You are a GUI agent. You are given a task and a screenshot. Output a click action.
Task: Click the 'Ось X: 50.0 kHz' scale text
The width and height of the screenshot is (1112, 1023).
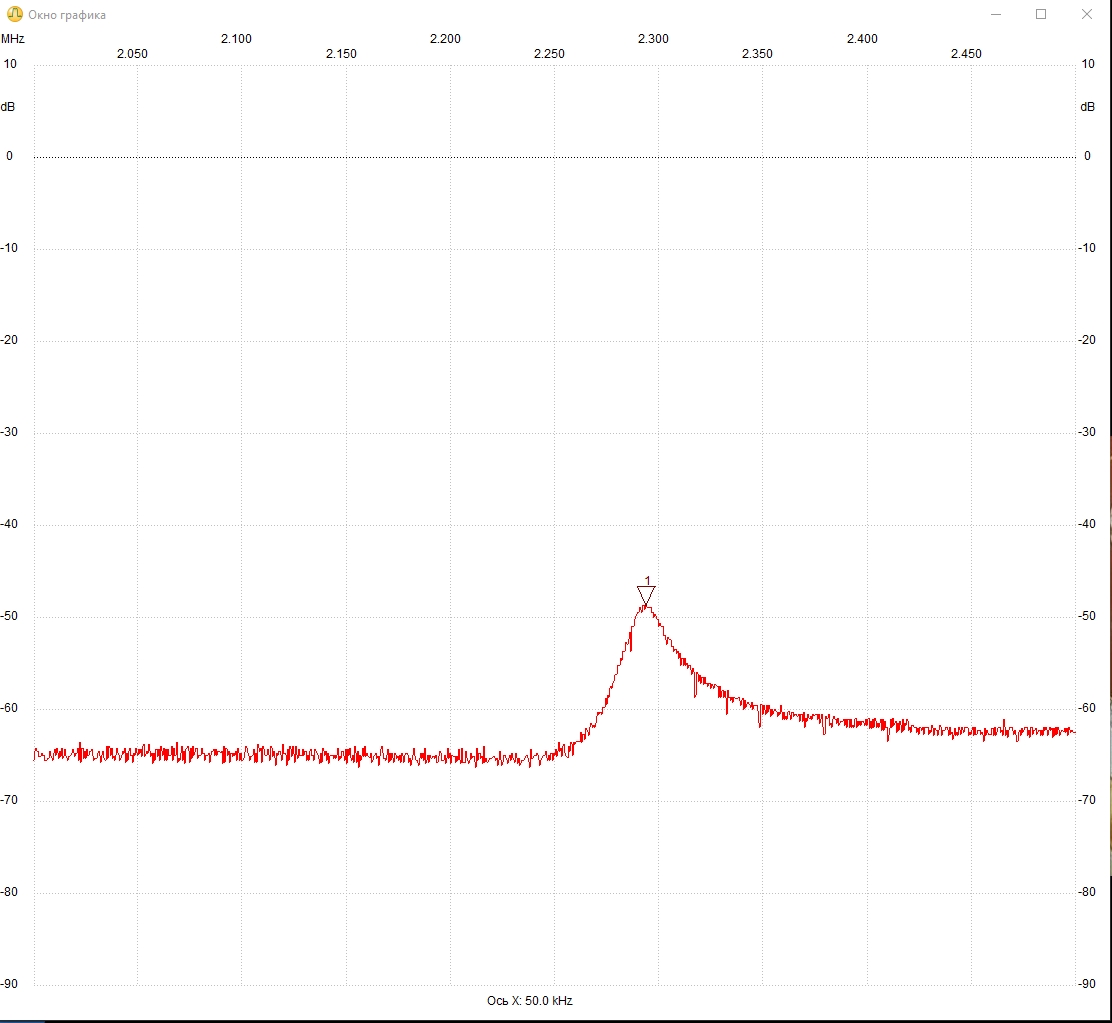tap(530, 1001)
